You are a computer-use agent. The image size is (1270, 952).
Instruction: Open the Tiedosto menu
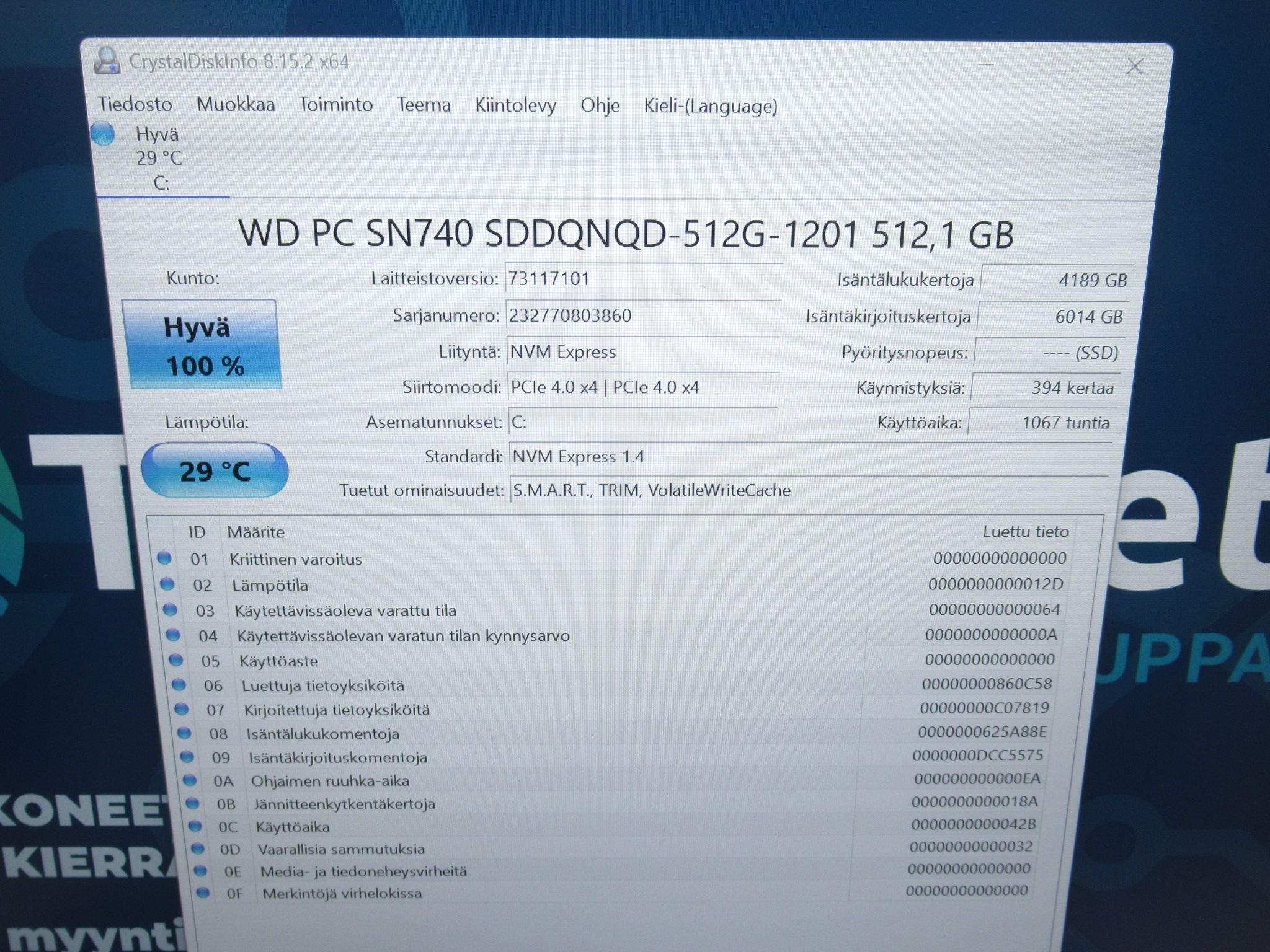135,104
